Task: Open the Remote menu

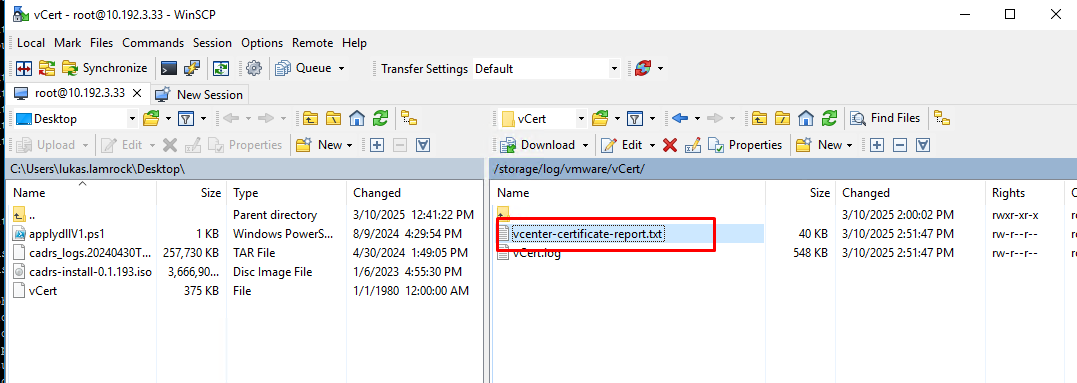Action: click(x=313, y=43)
